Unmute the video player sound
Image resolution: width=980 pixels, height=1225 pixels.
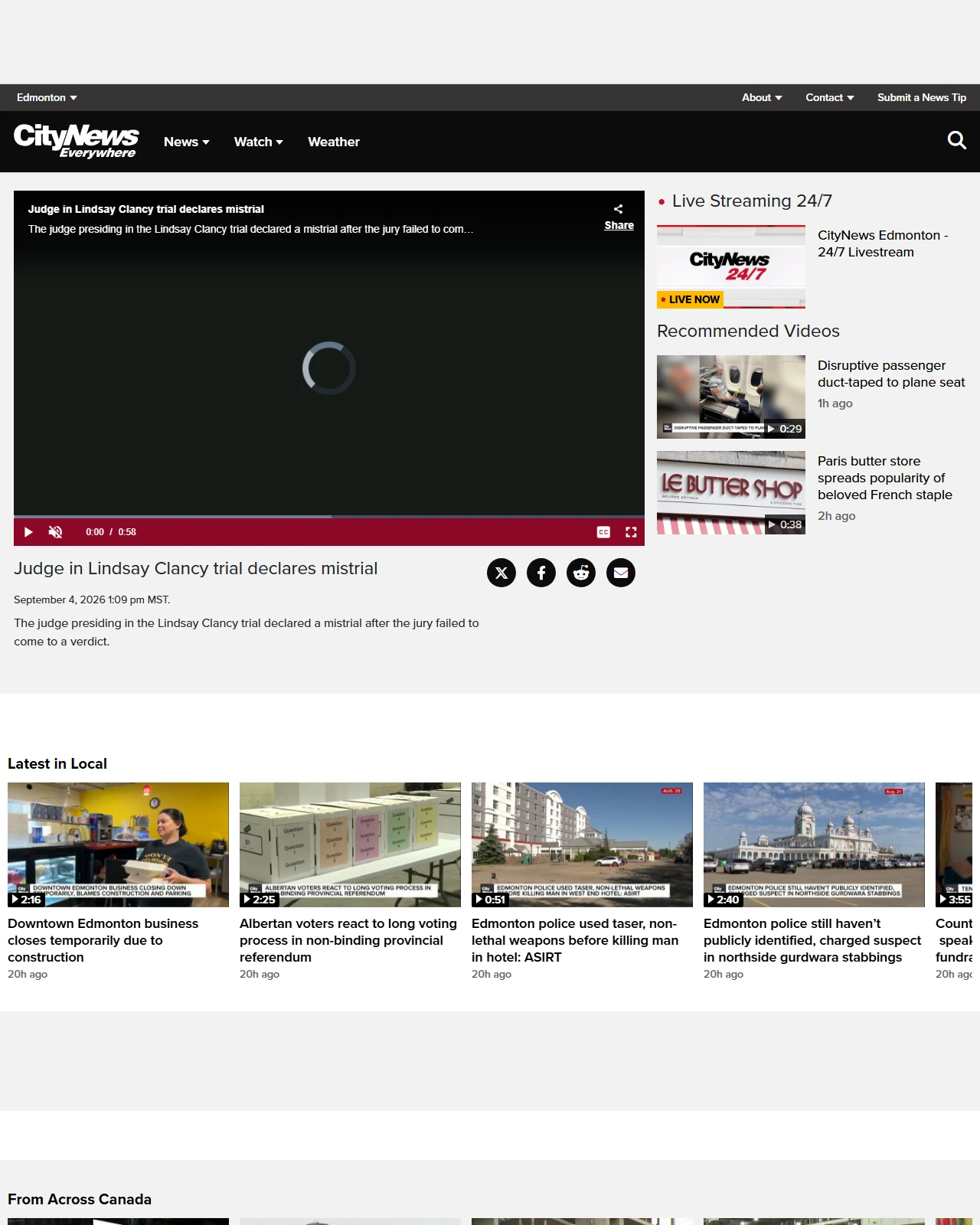pyautogui.click(x=55, y=532)
